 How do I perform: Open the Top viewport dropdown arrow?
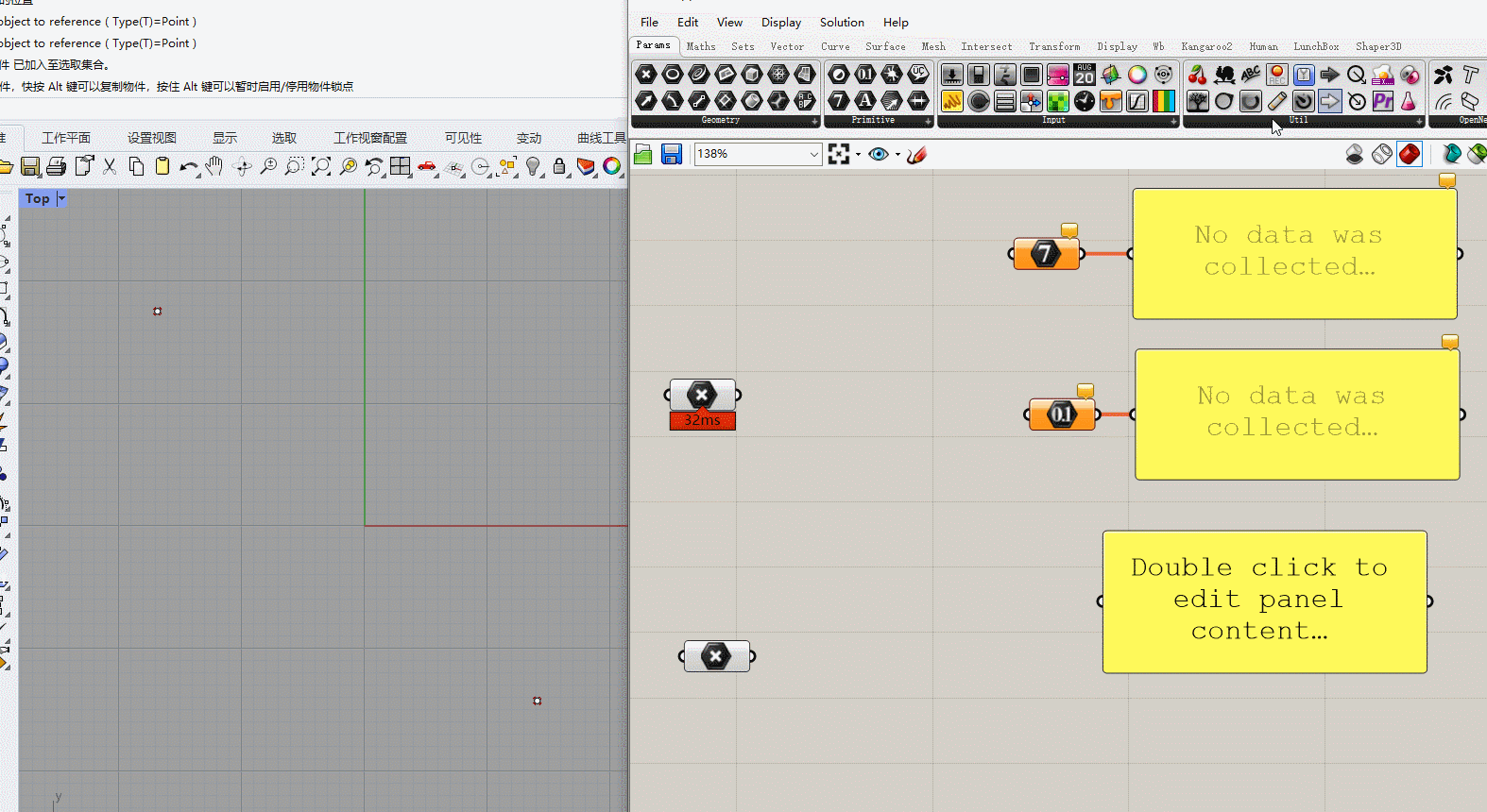coord(61,198)
